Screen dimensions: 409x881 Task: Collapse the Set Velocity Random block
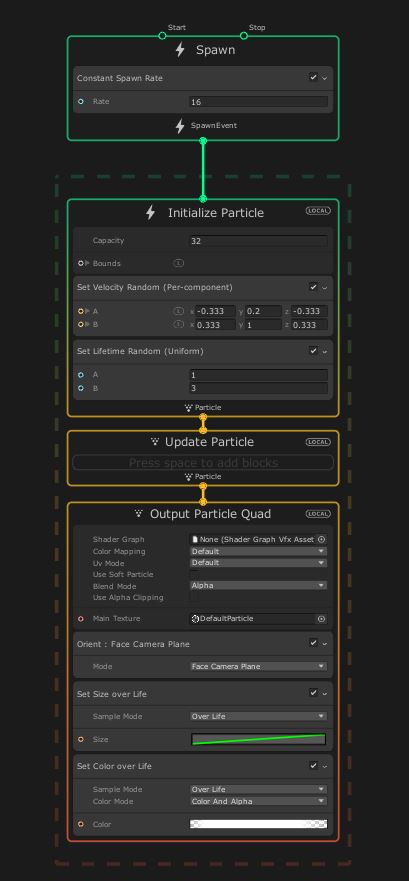pos(325,288)
